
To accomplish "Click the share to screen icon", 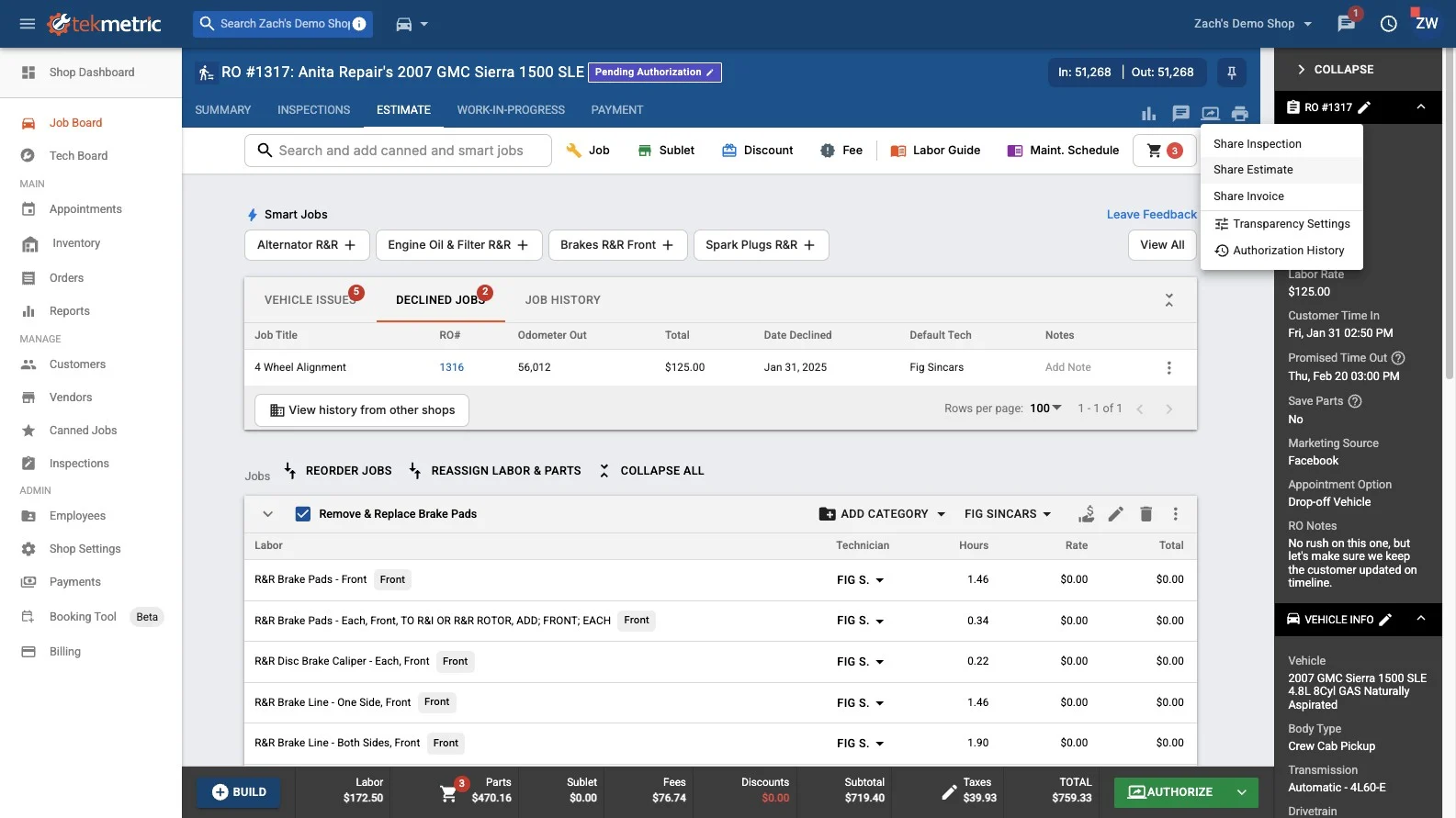I will coord(1211,114).
